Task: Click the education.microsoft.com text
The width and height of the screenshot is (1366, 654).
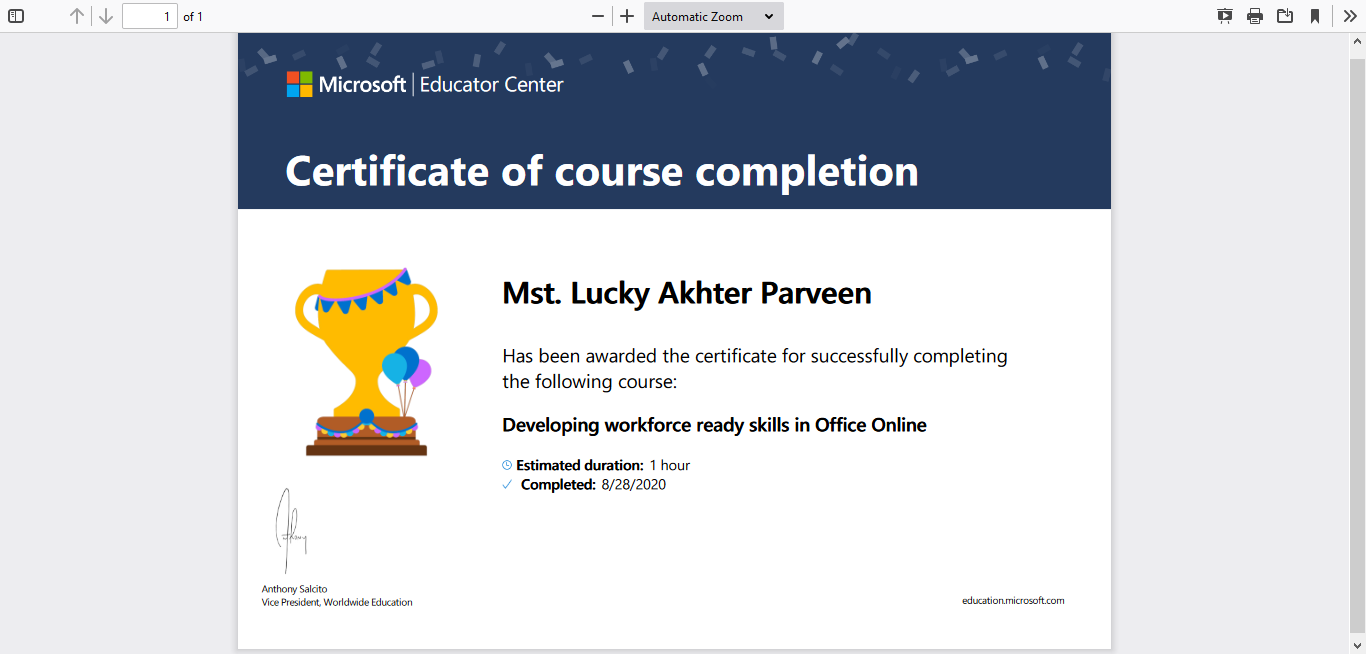Action: click(1013, 601)
